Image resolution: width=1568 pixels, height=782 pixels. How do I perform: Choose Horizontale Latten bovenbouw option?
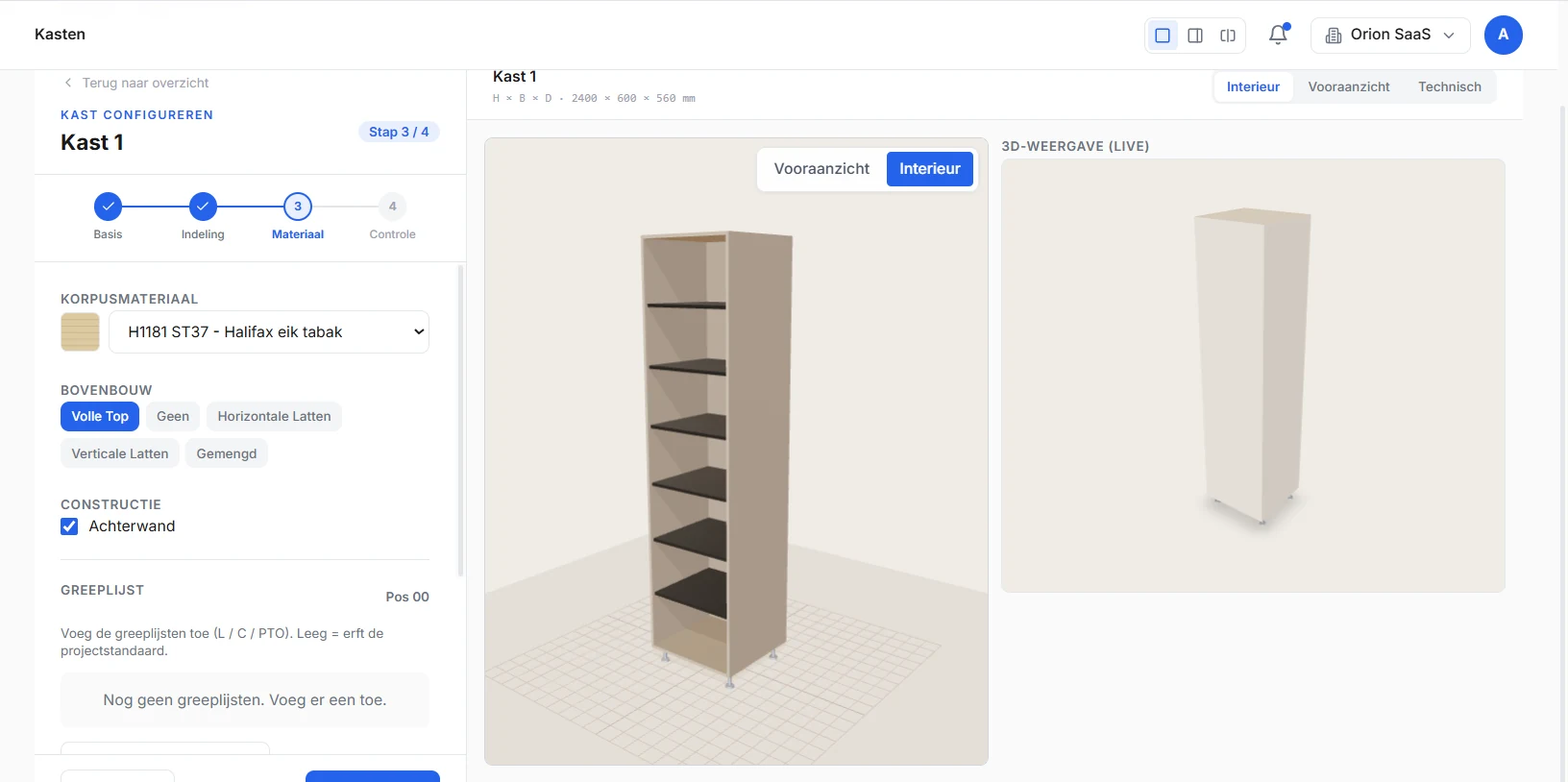(x=274, y=416)
